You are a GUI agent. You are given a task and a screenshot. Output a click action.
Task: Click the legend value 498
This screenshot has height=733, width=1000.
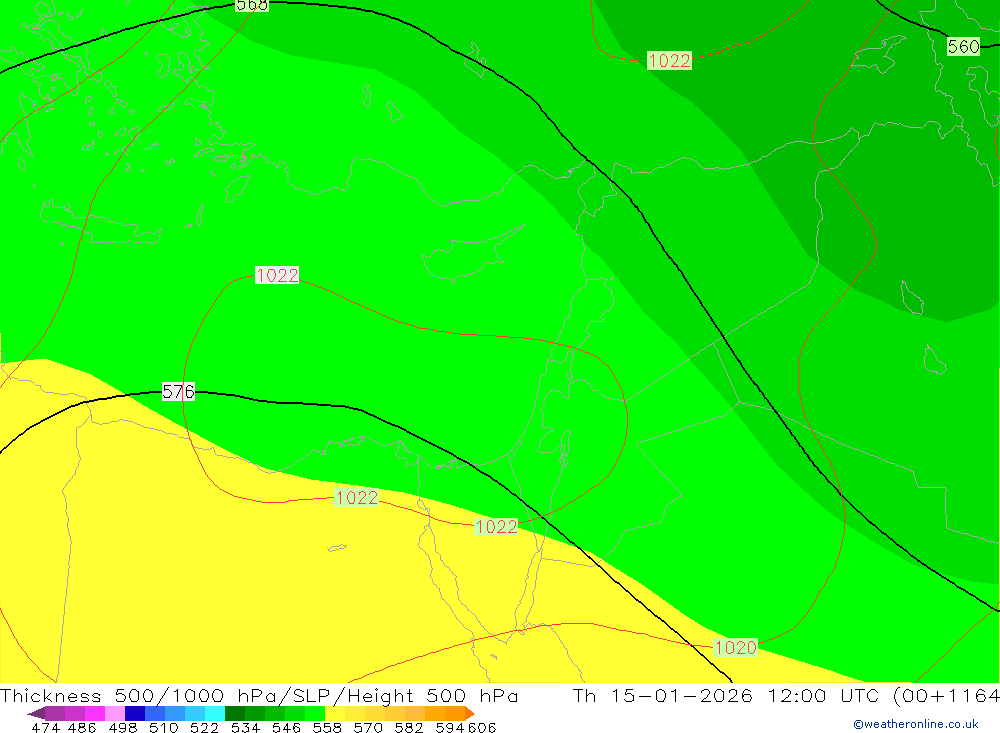coord(122,727)
